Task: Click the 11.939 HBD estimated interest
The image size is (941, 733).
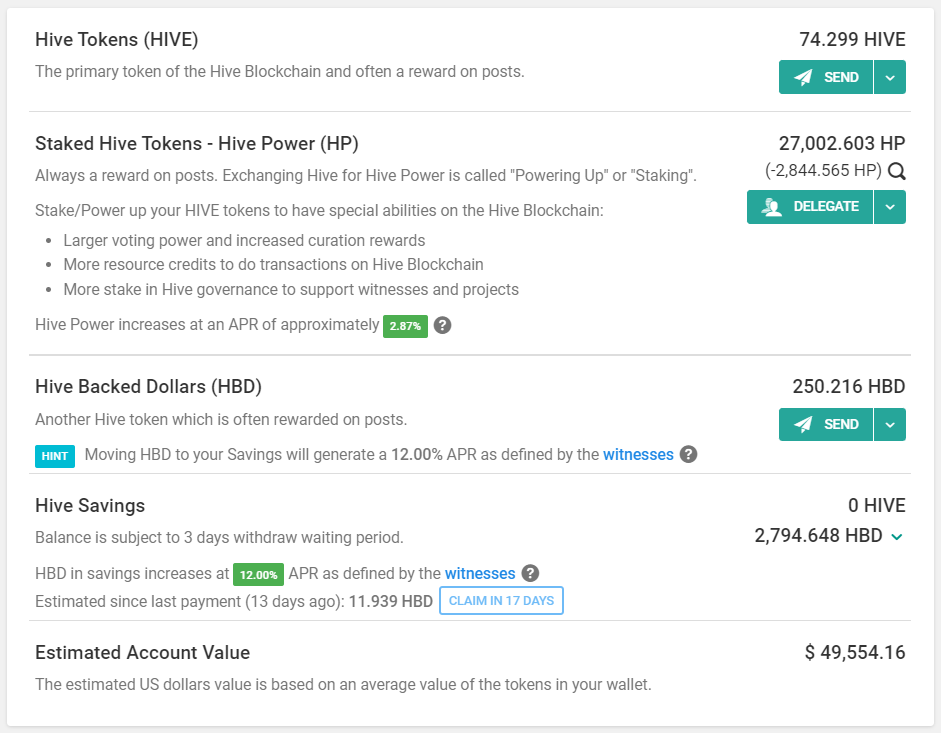Action: point(391,602)
